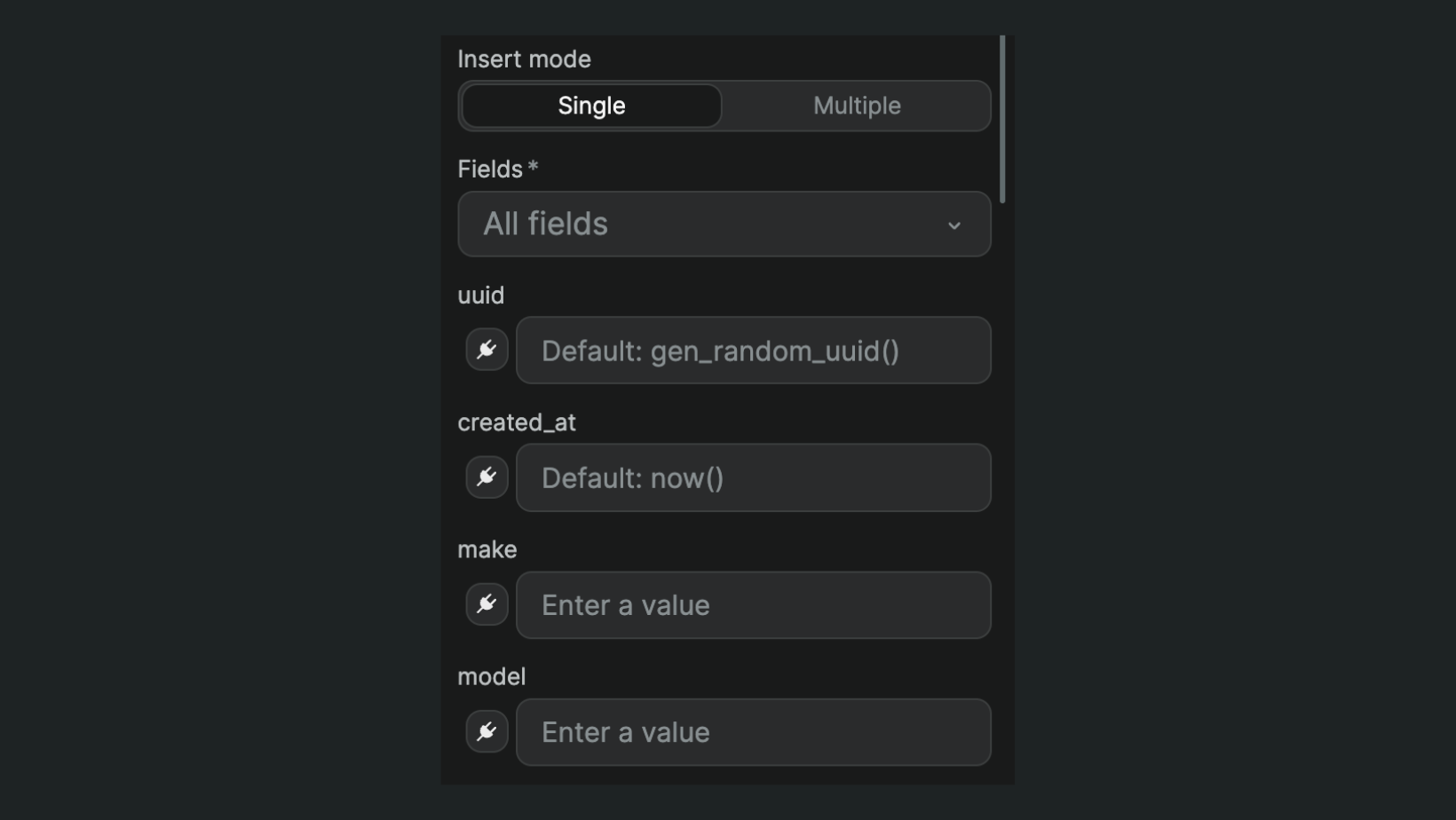The width and height of the screenshot is (1456, 820).
Task: Expand the All fields selector
Action: (724, 225)
